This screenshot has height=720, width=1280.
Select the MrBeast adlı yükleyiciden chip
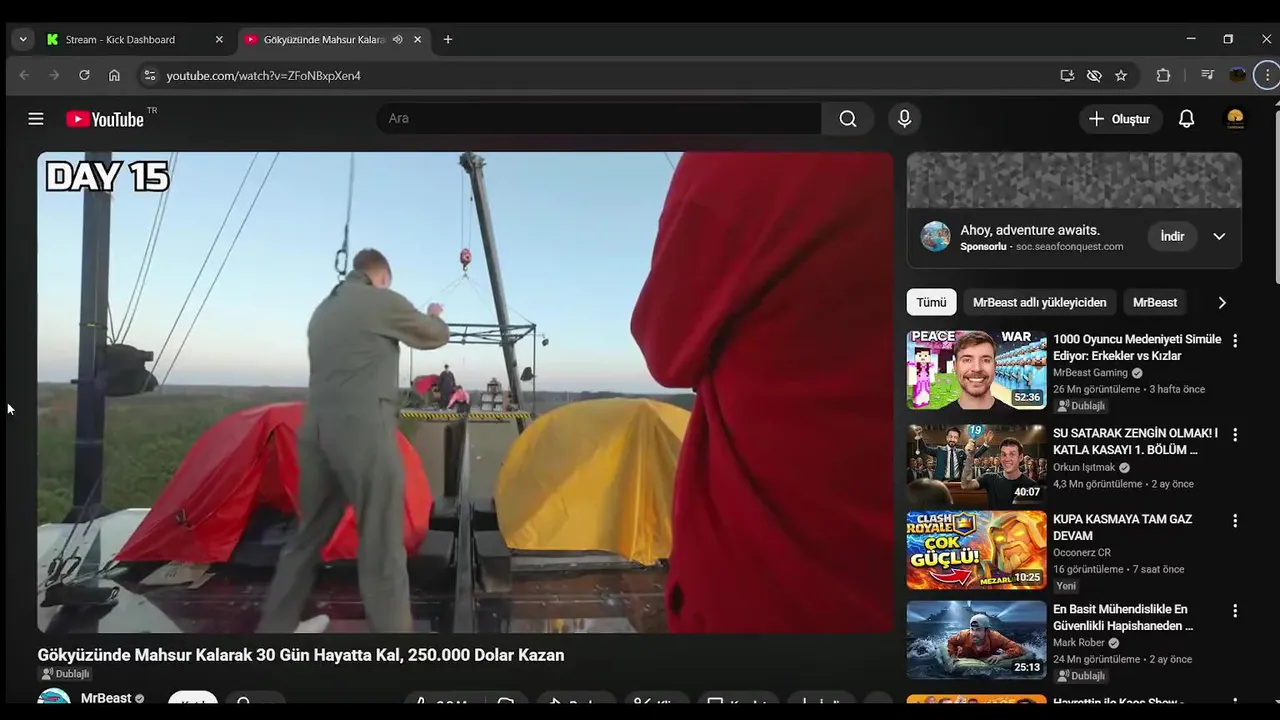[1039, 302]
